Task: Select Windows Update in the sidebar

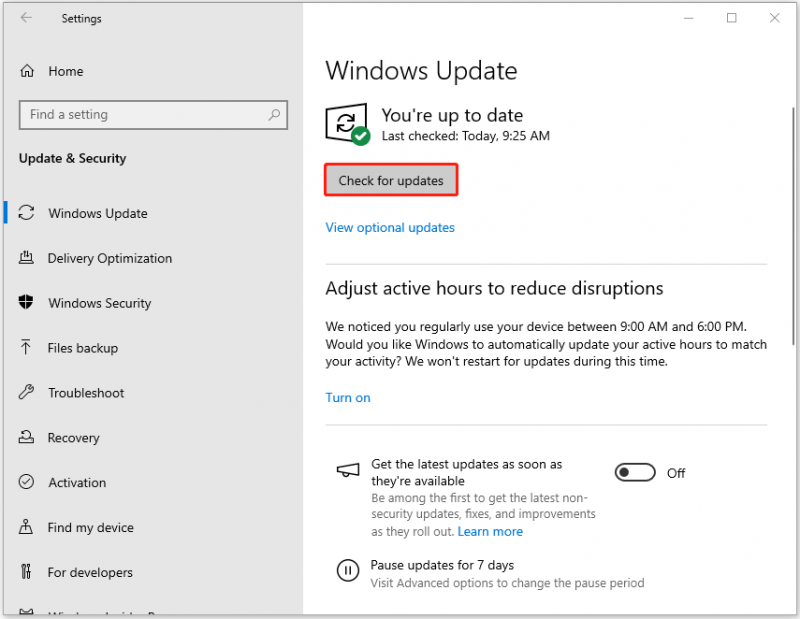Action: click(x=98, y=213)
